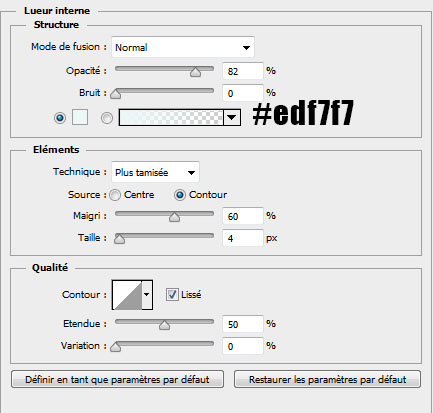Click the Contour curve thumbnail
The height and width of the screenshot is (413, 433).
click(x=127, y=295)
